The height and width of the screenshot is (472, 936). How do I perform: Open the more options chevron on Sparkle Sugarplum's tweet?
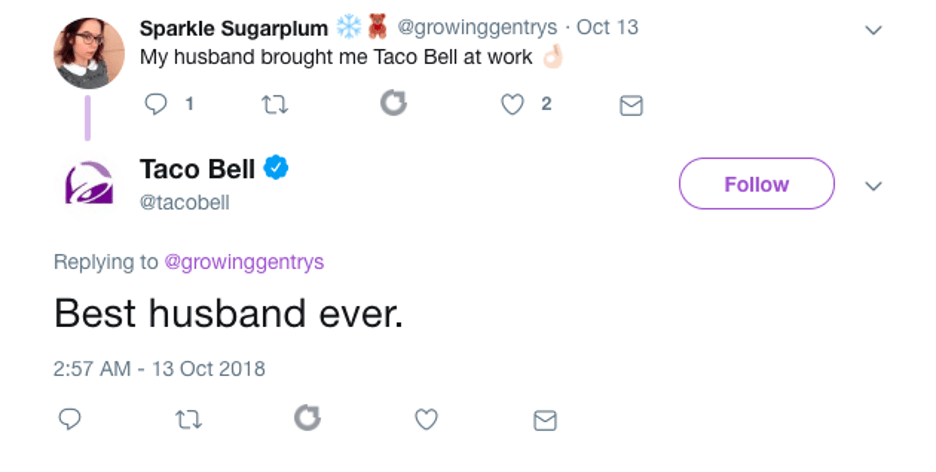(x=873, y=30)
